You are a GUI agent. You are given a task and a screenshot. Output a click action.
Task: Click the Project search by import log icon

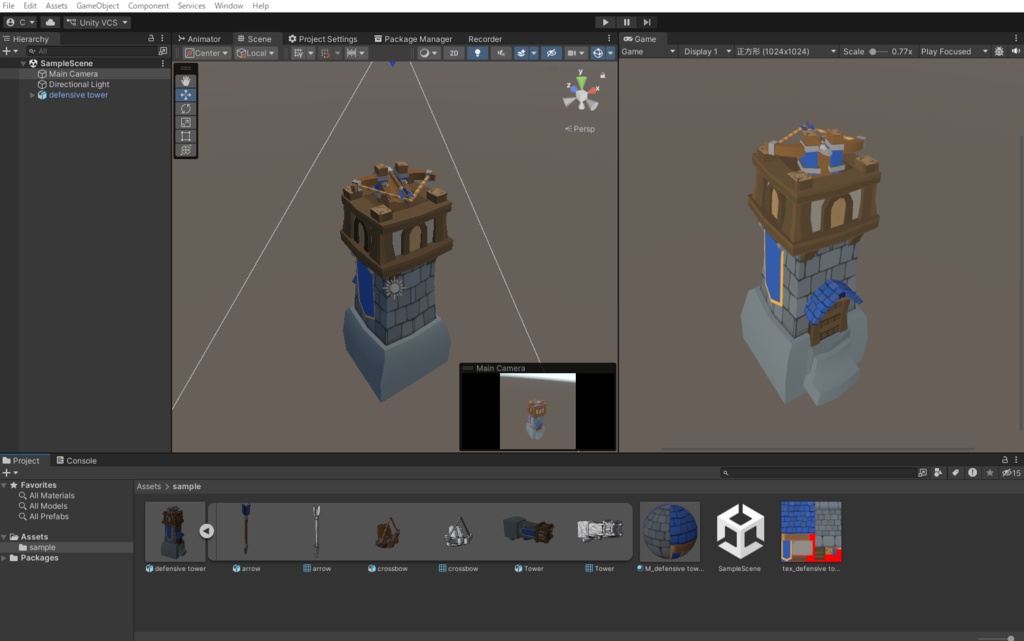972,473
